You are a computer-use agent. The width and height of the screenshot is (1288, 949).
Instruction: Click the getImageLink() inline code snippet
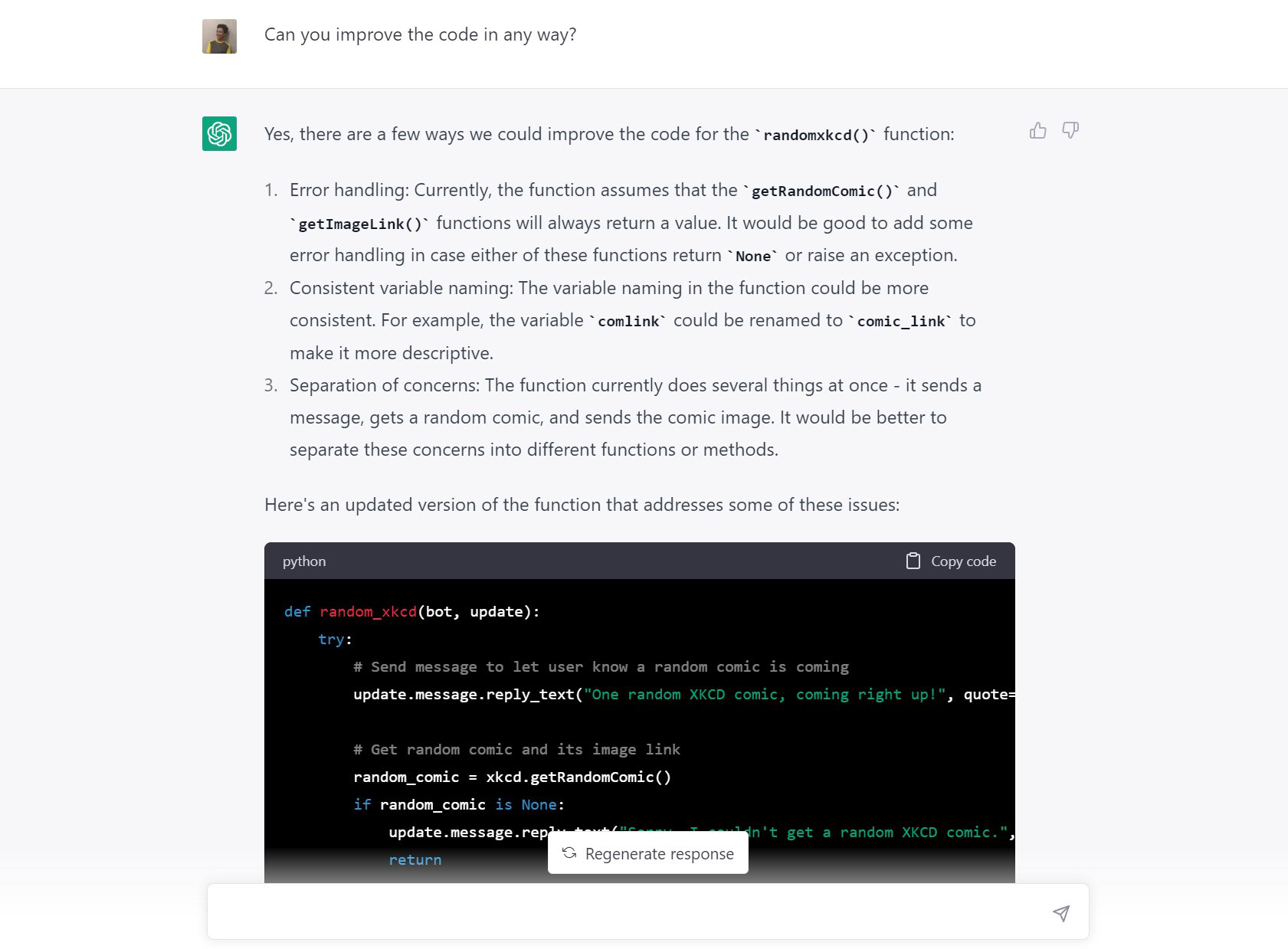pos(360,224)
